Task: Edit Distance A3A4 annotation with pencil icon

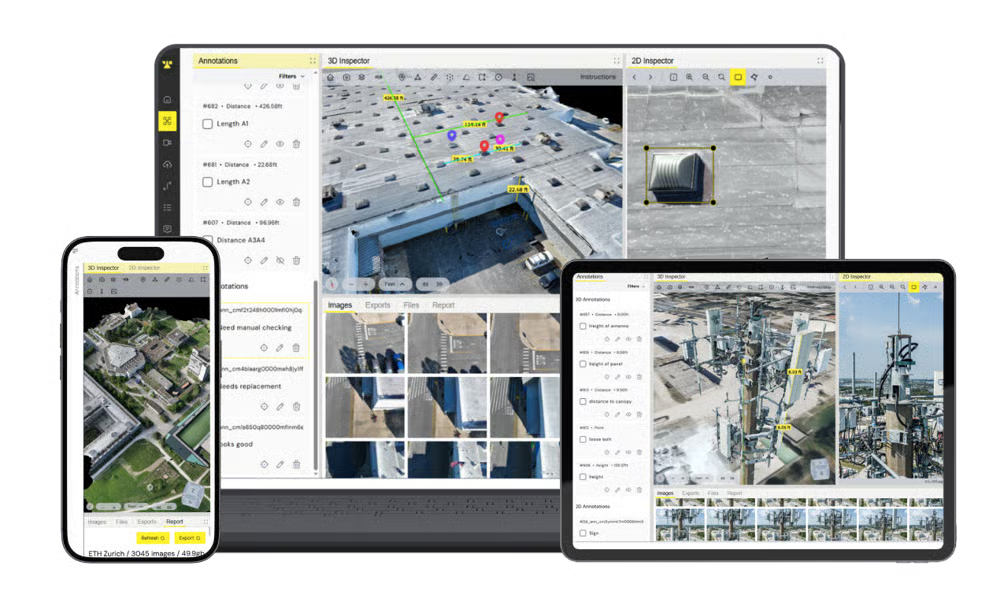Action: [264, 260]
